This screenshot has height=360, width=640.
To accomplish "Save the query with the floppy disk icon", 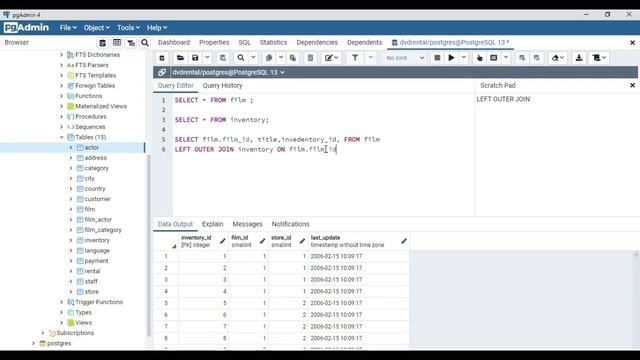I will (x=195, y=58).
